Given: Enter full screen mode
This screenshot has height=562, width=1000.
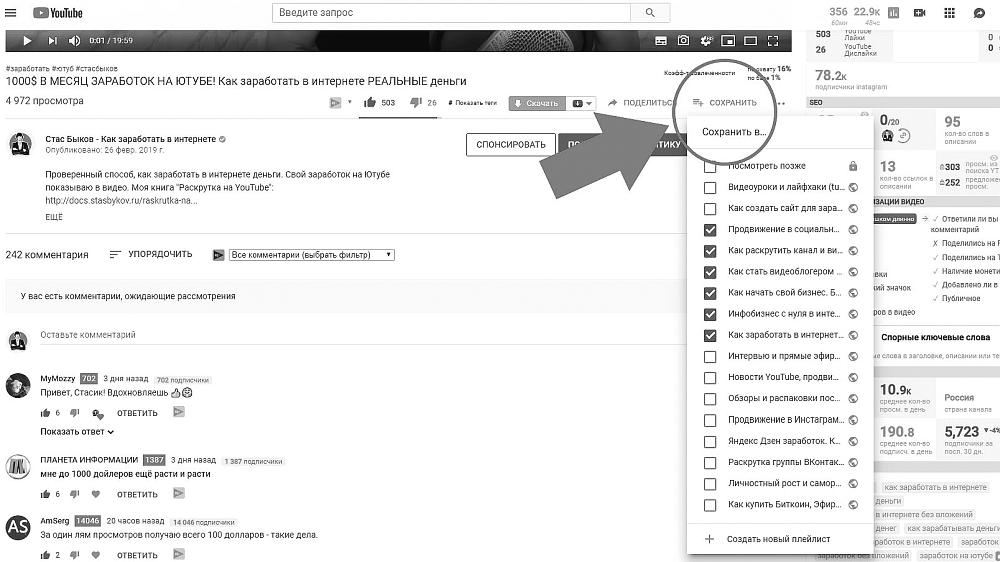Looking at the screenshot, I should pos(773,41).
